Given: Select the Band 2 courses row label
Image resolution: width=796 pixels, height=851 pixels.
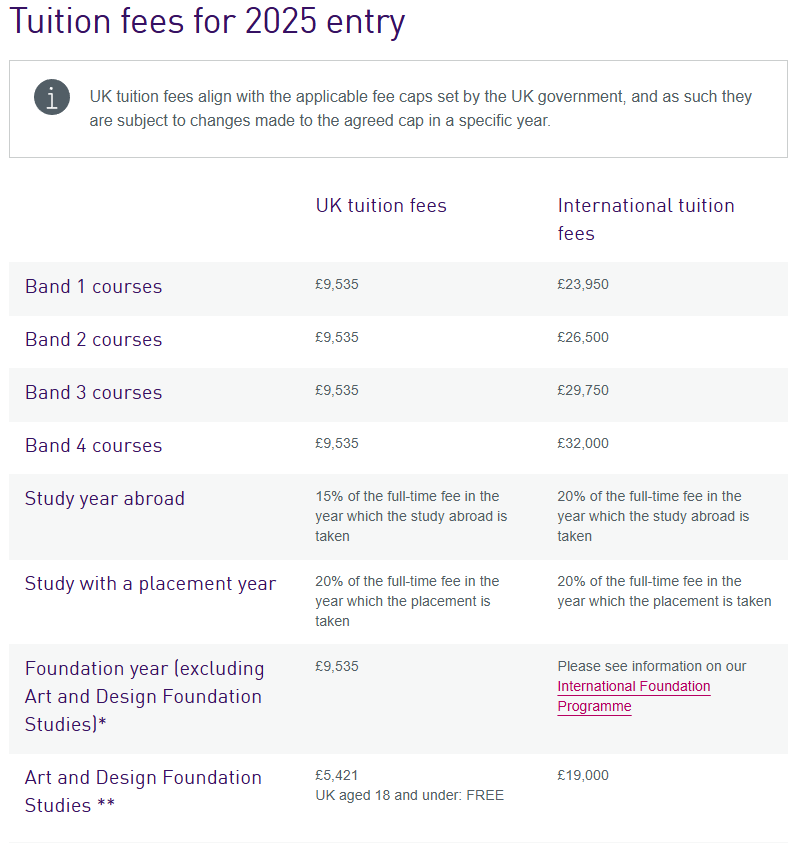Looking at the screenshot, I should tap(93, 340).
